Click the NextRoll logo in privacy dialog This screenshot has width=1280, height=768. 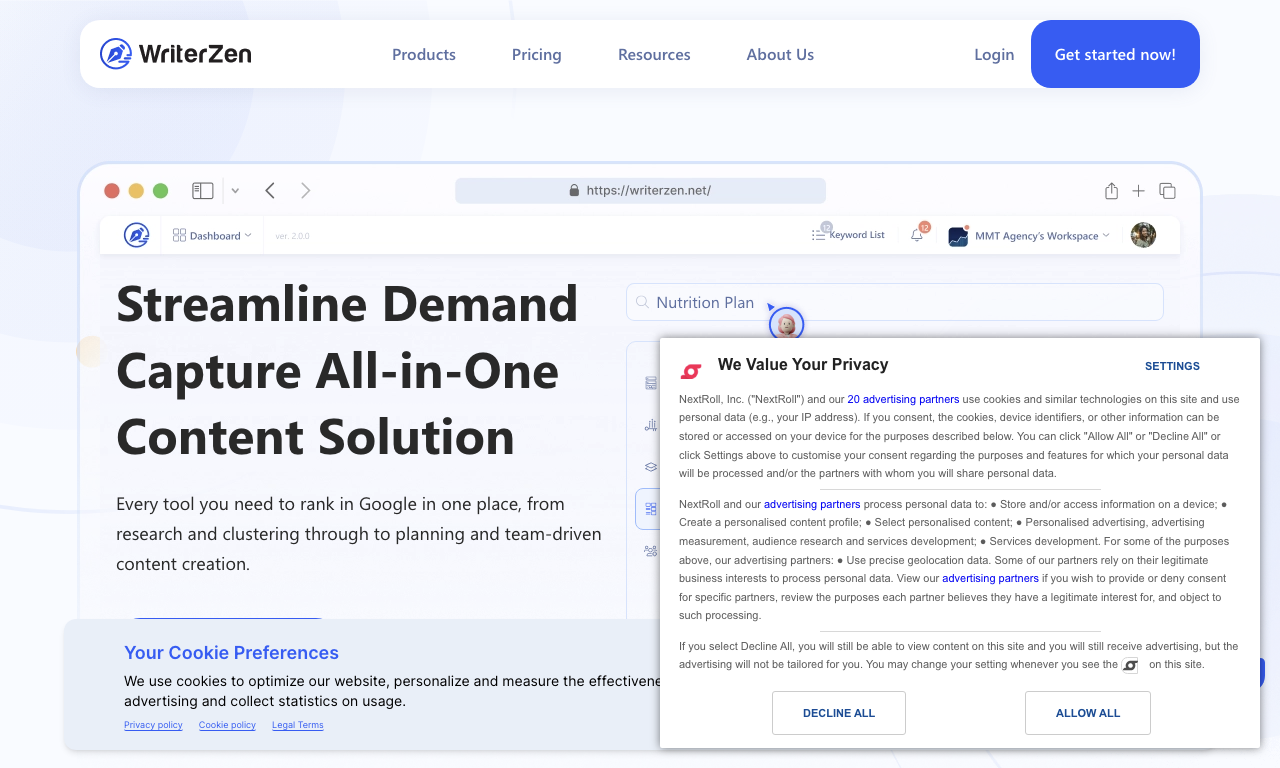(691, 371)
